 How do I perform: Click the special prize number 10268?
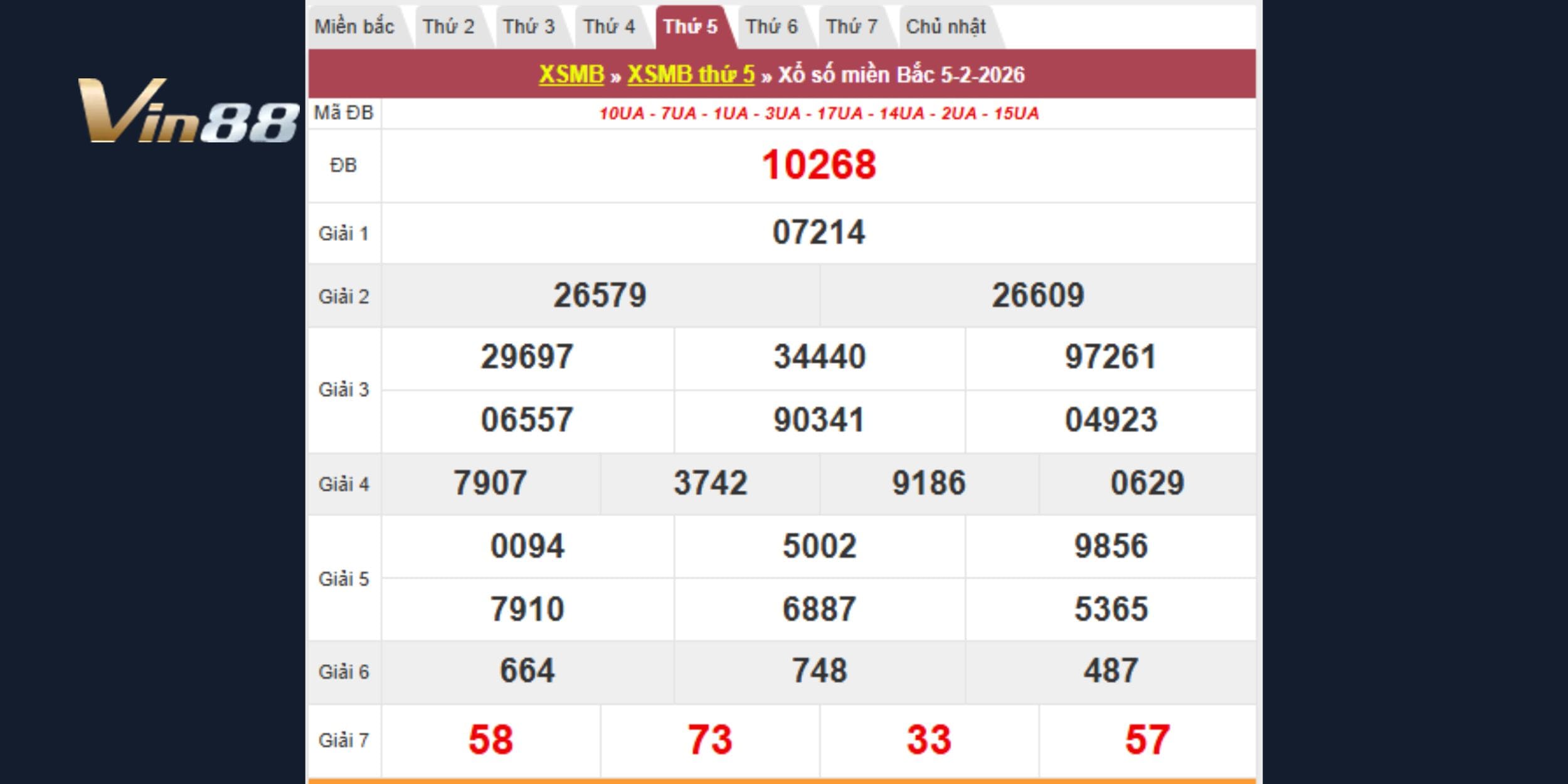pos(818,166)
